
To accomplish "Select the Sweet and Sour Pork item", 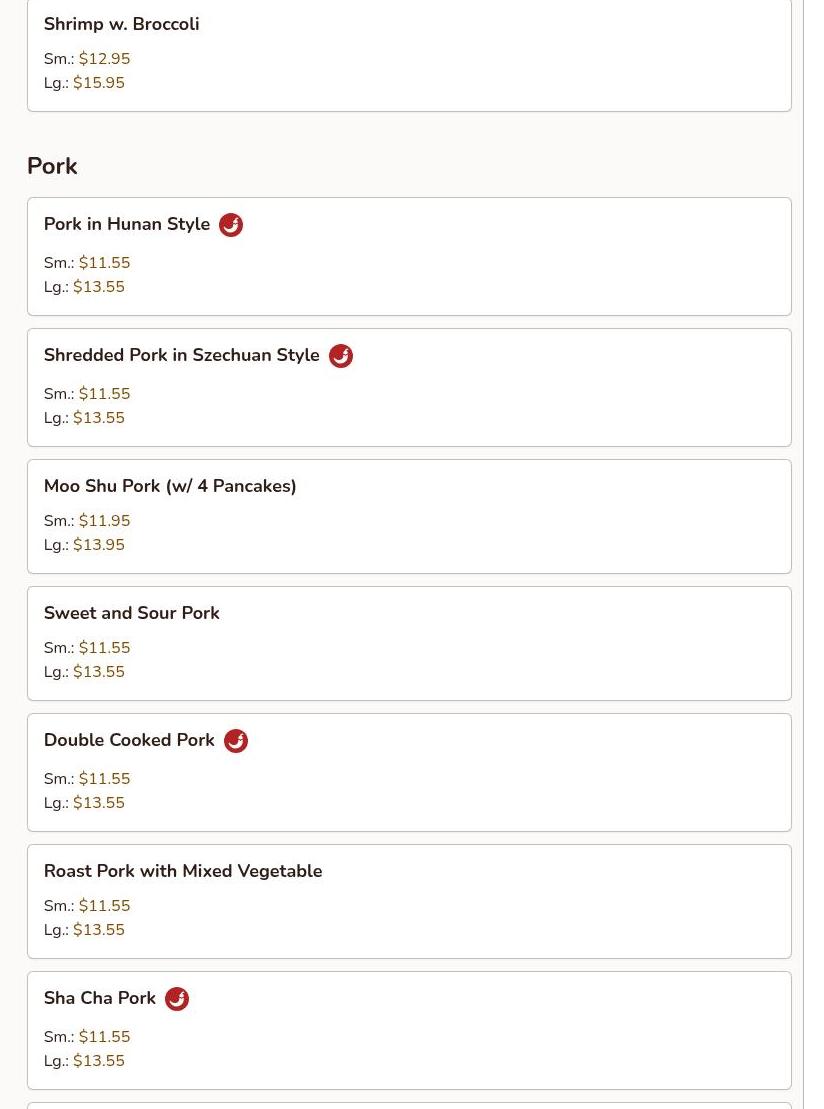I will [409, 644].
